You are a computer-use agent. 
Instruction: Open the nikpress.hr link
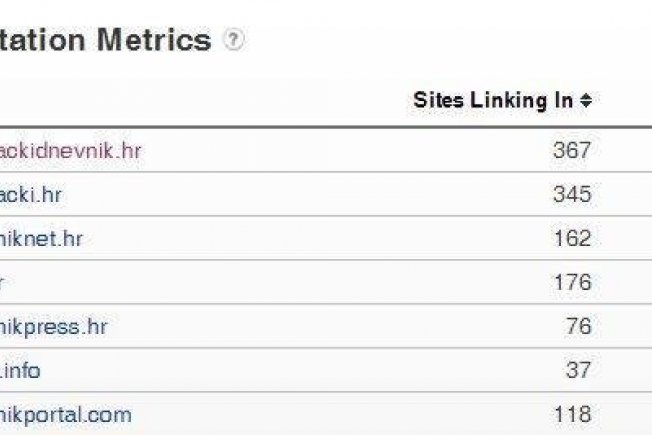[x=53, y=327]
